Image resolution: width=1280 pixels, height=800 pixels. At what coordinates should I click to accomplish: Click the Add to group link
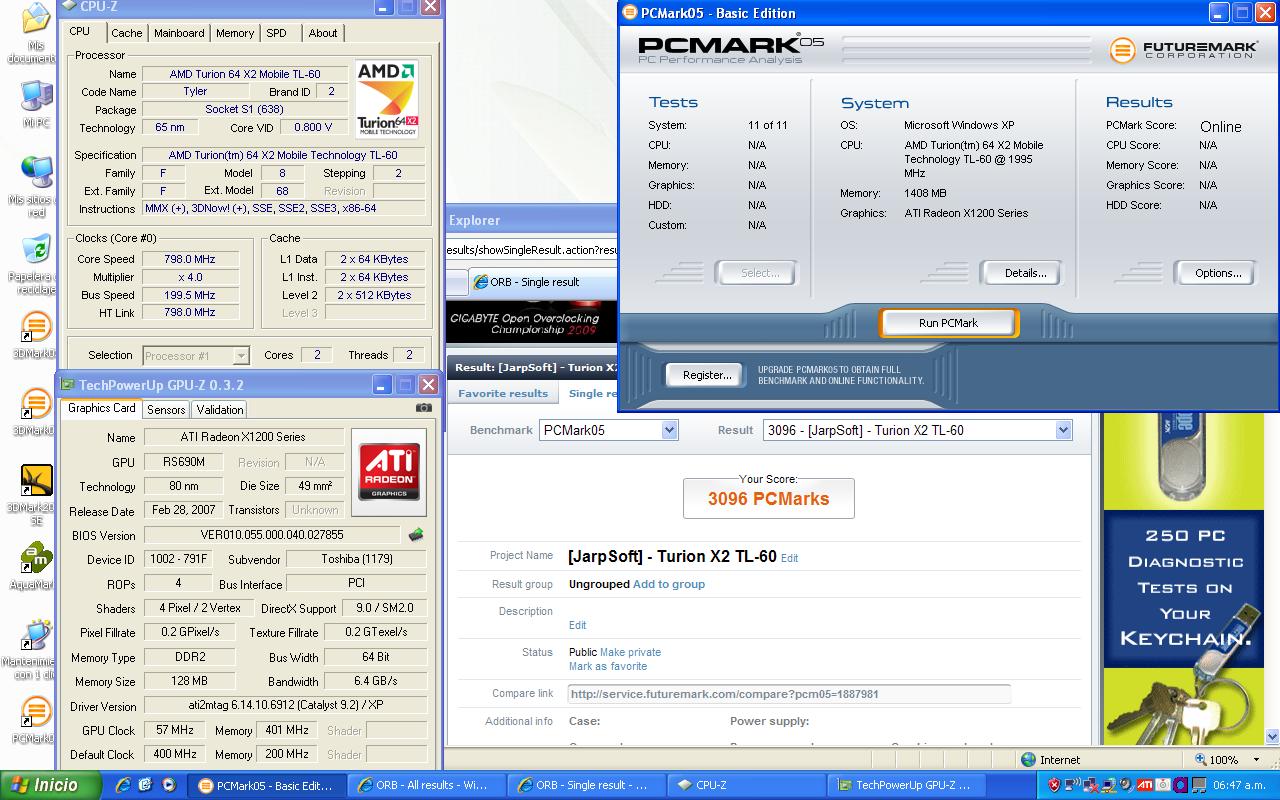tap(669, 584)
